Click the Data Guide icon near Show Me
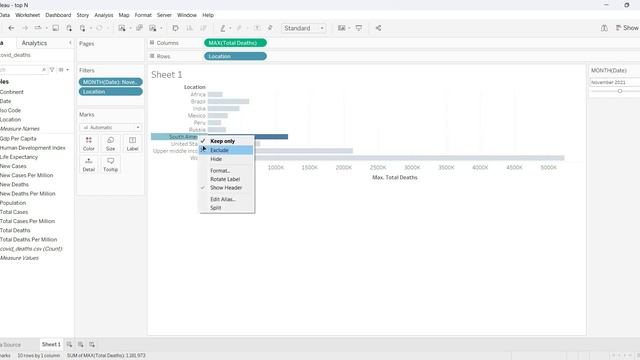640x360 pixels. click(604, 28)
